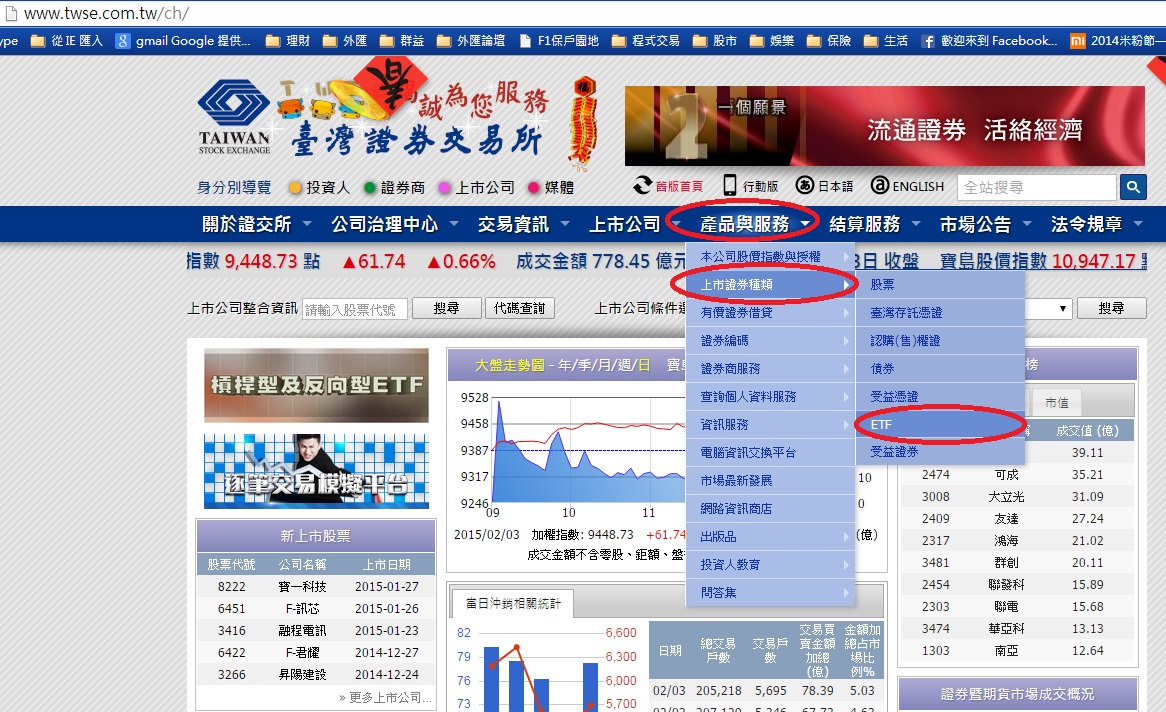The height and width of the screenshot is (712, 1166).
Task: Expand the 產品與服務 navigation menu
Action: click(755, 224)
